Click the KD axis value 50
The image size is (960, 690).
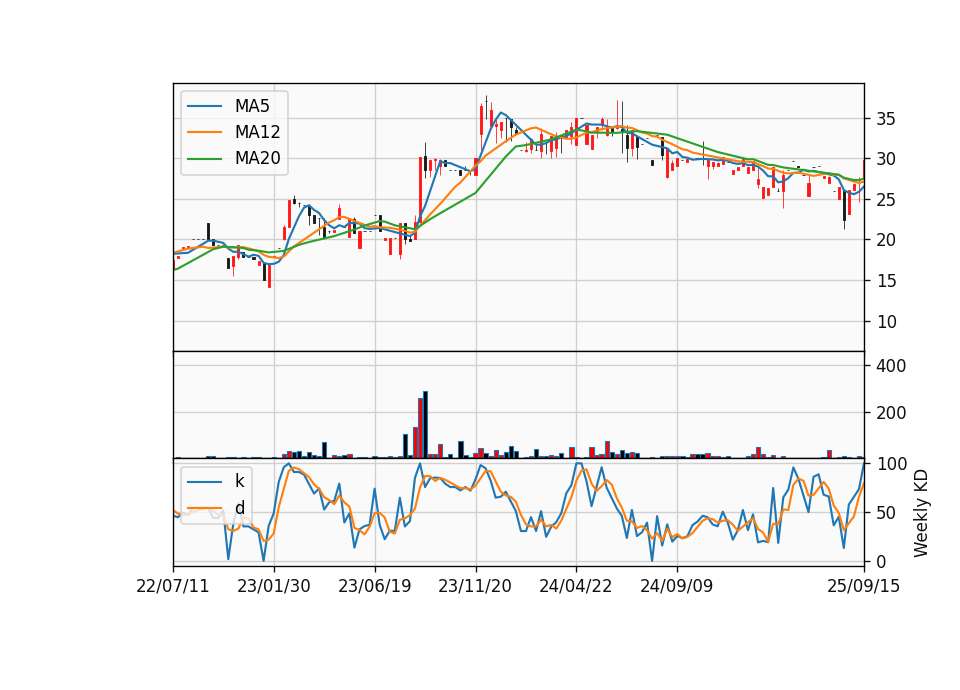[x=885, y=512]
